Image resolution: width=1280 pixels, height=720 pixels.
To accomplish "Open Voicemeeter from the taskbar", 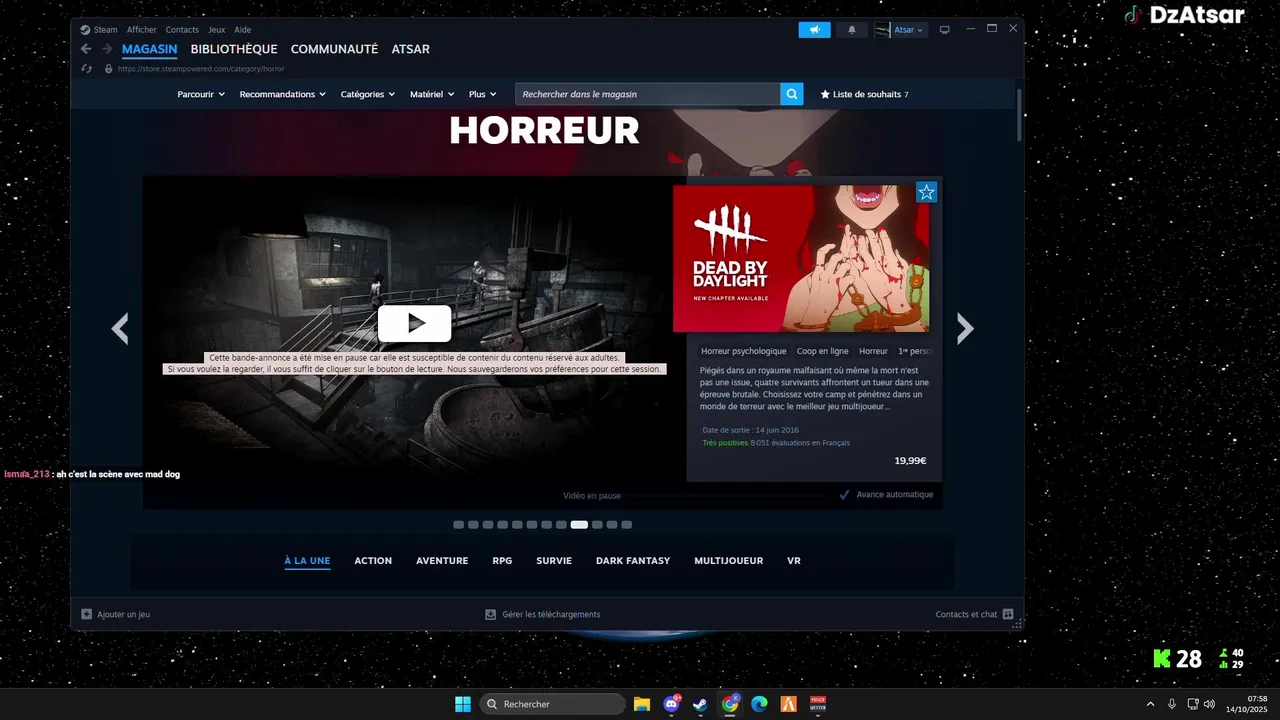I will [x=818, y=704].
